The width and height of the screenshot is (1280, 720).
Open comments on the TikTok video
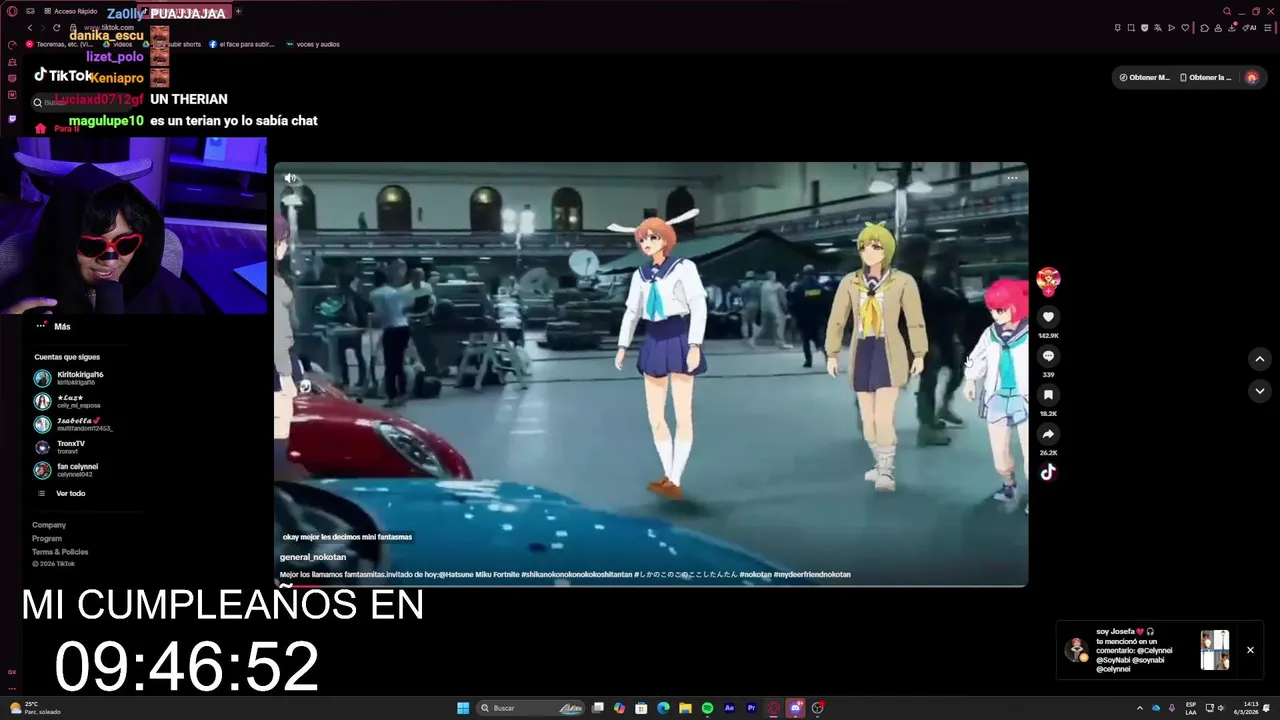[1048, 356]
